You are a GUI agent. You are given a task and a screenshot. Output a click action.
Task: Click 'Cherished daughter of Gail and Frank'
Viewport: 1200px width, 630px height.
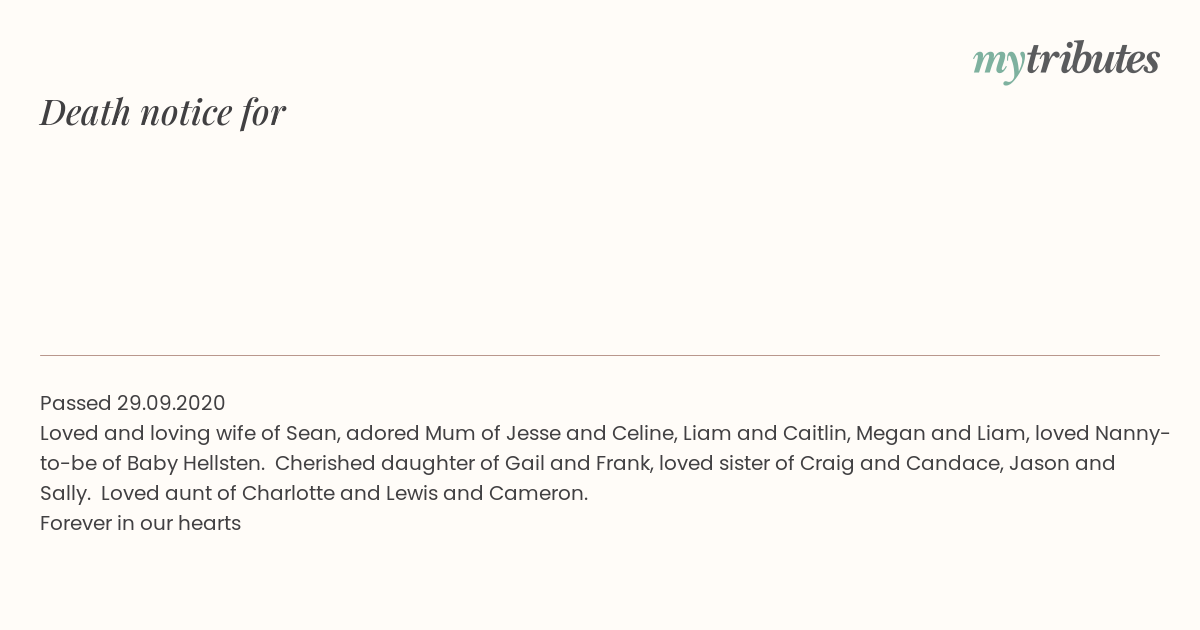pyautogui.click(x=463, y=463)
